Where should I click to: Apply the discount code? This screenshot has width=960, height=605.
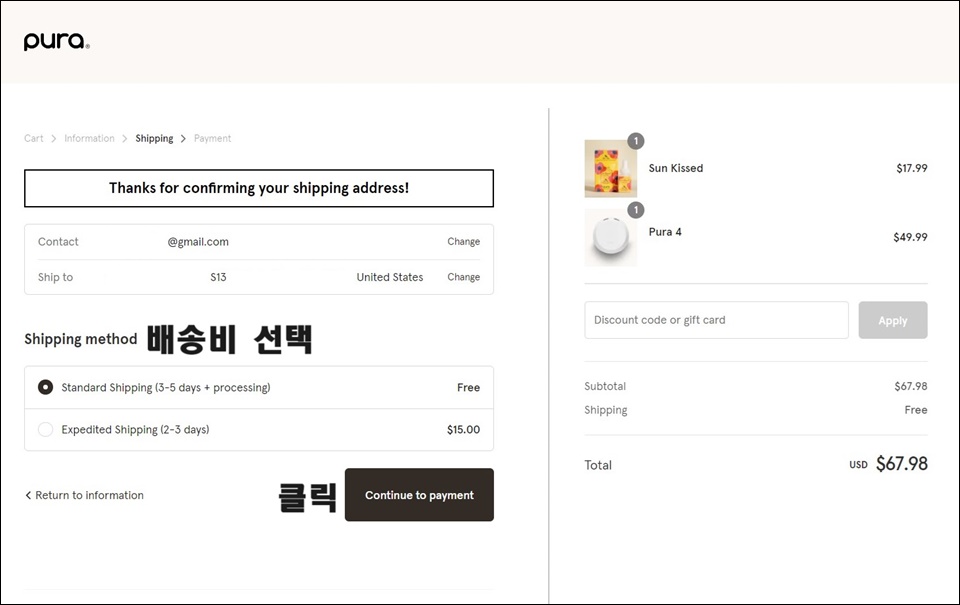coord(893,320)
